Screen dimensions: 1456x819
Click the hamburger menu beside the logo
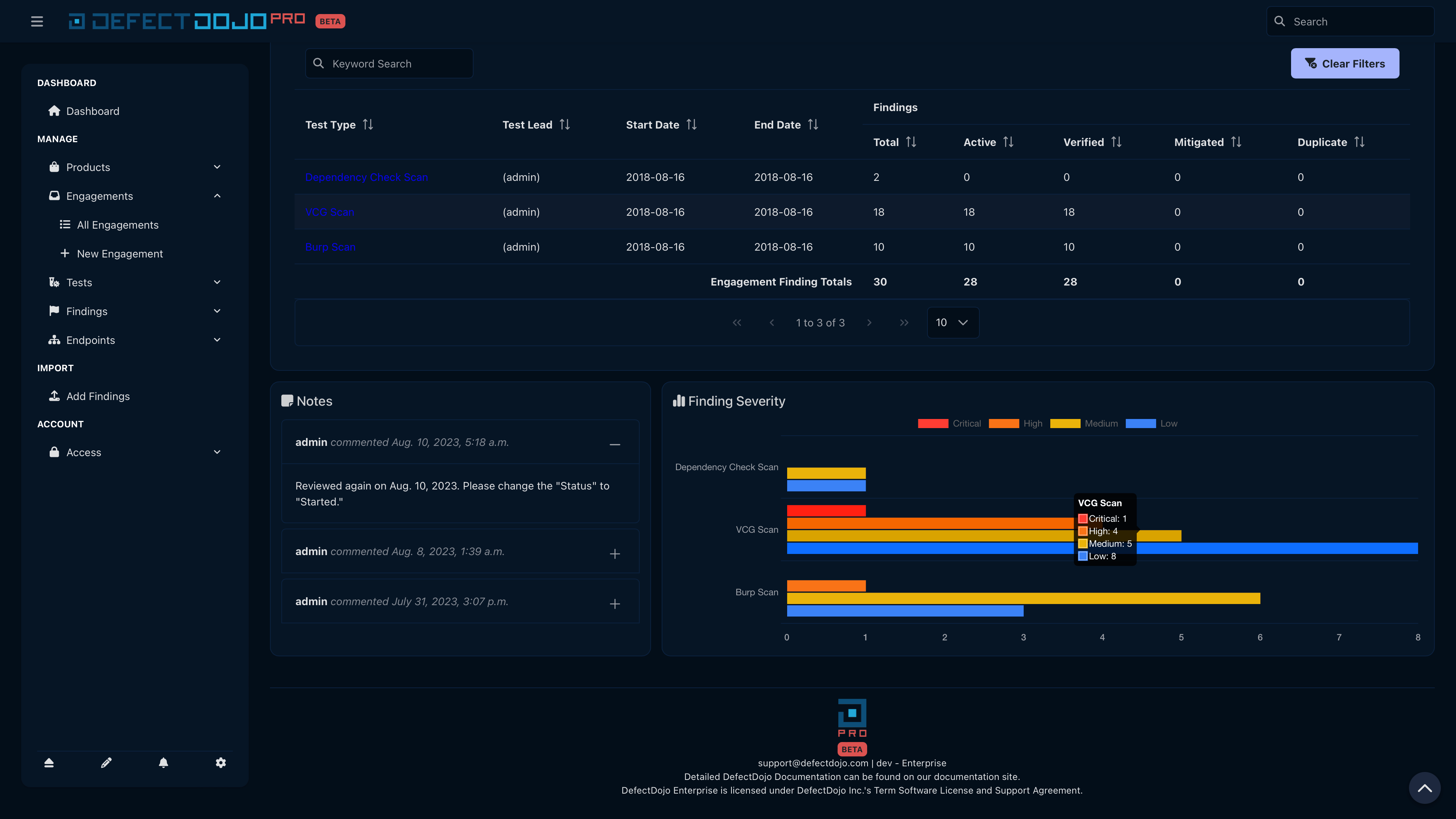click(x=37, y=21)
